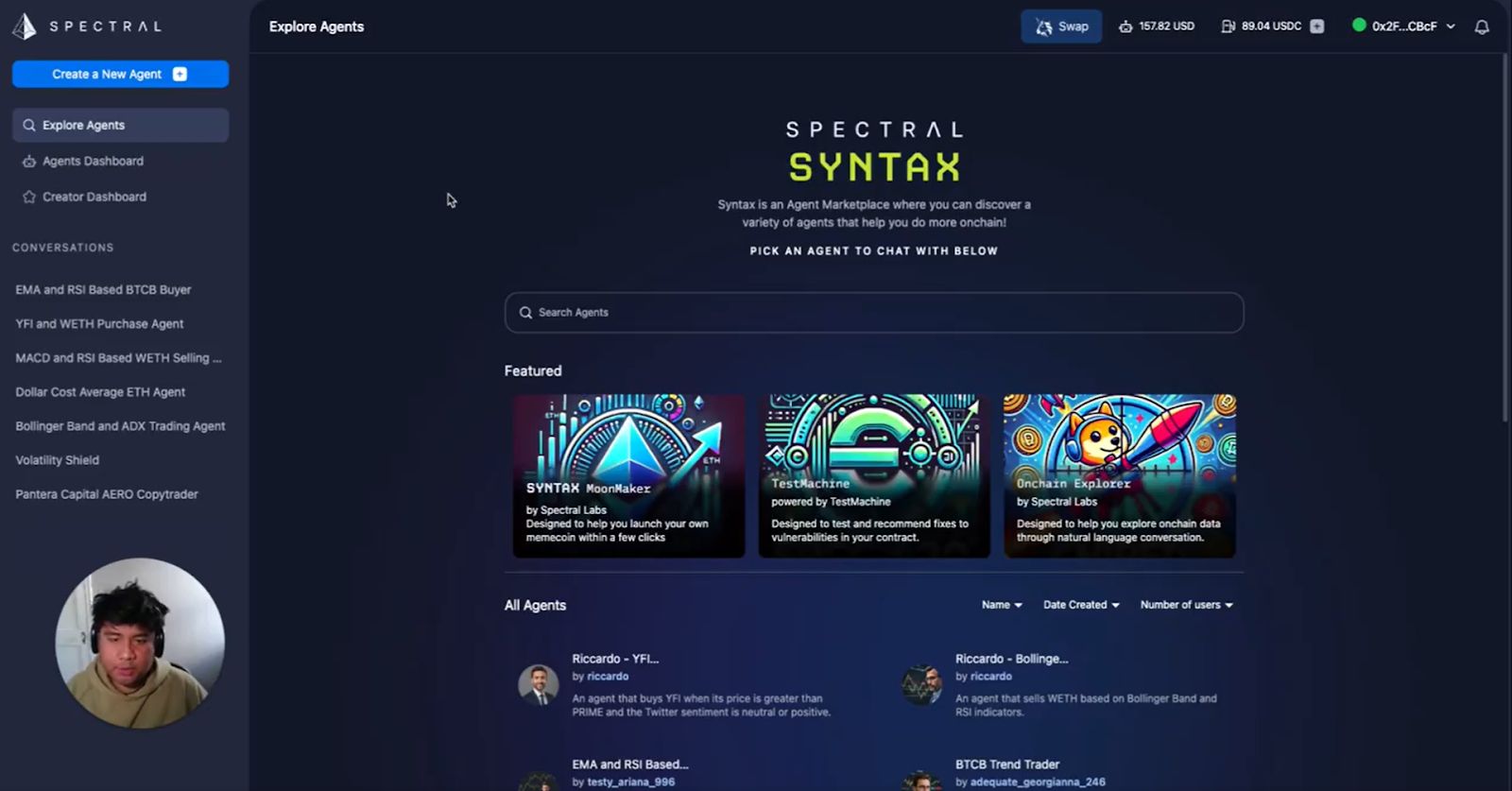The width and height of the screenshot is (1512, 791).
Task: Click the page vertical scrollbar
Action: tap(1505, 236)
